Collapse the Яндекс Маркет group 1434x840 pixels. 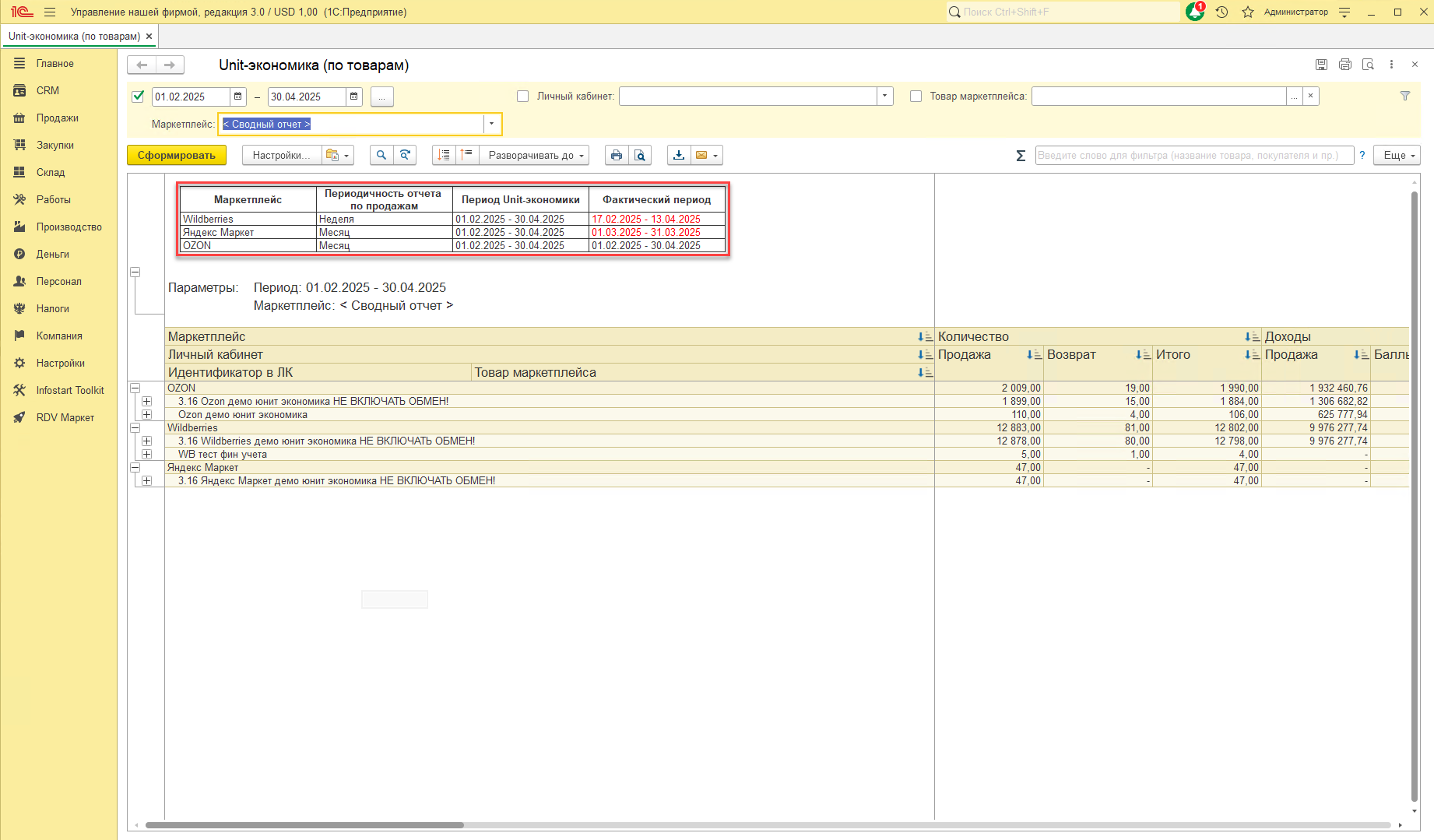135,467
